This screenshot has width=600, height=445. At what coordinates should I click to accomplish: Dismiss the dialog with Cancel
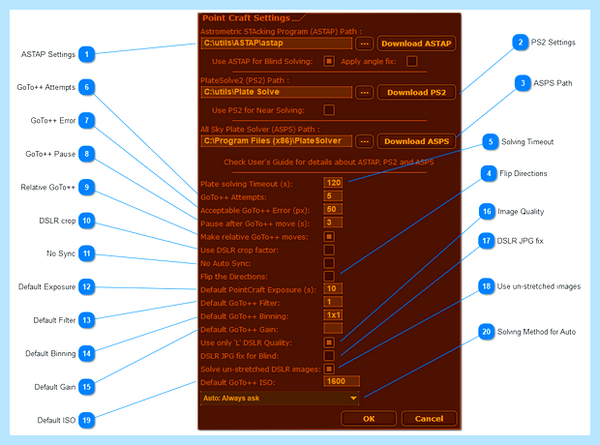429,419
